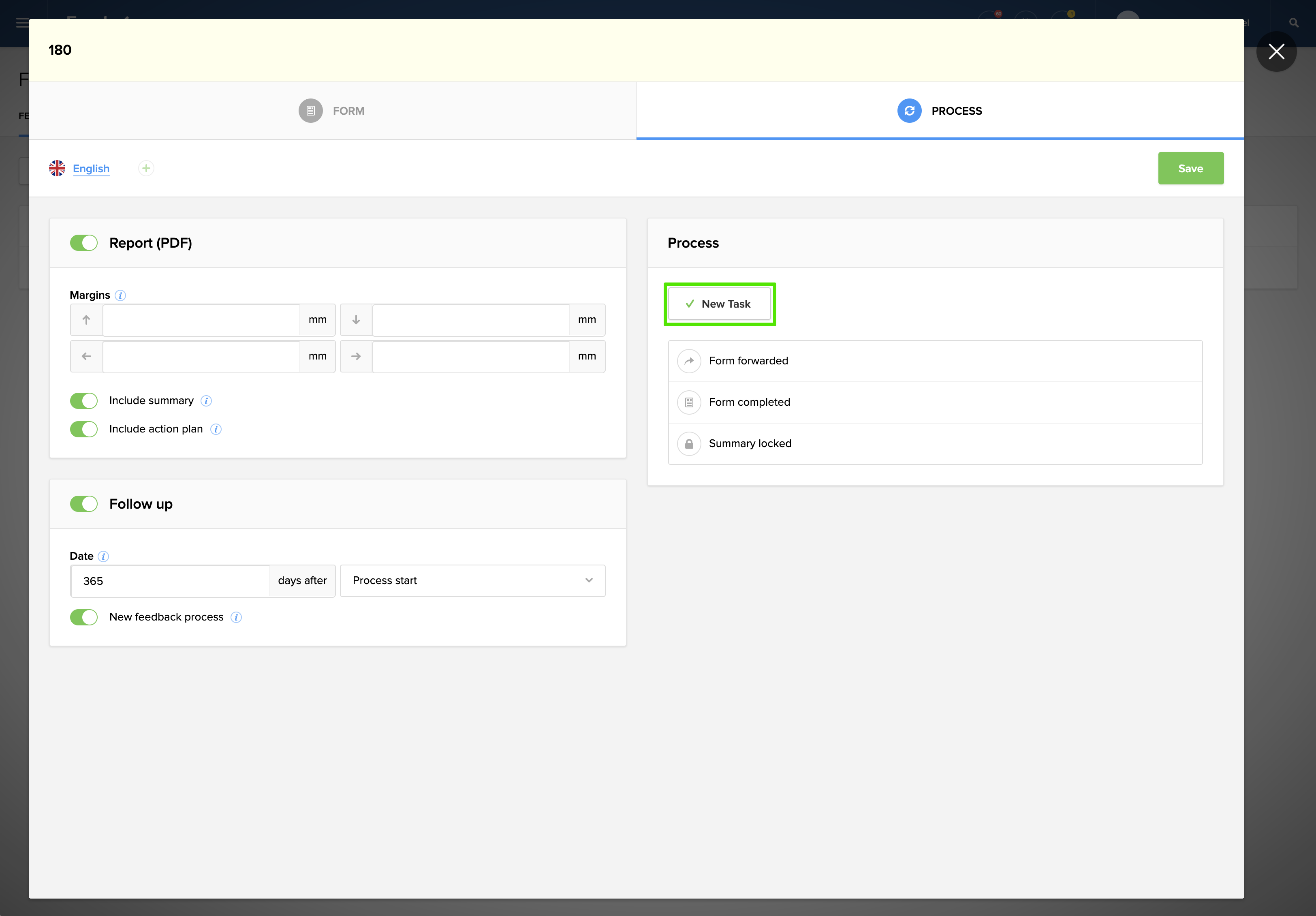Click the Margins info icon

tap(120, 295)
